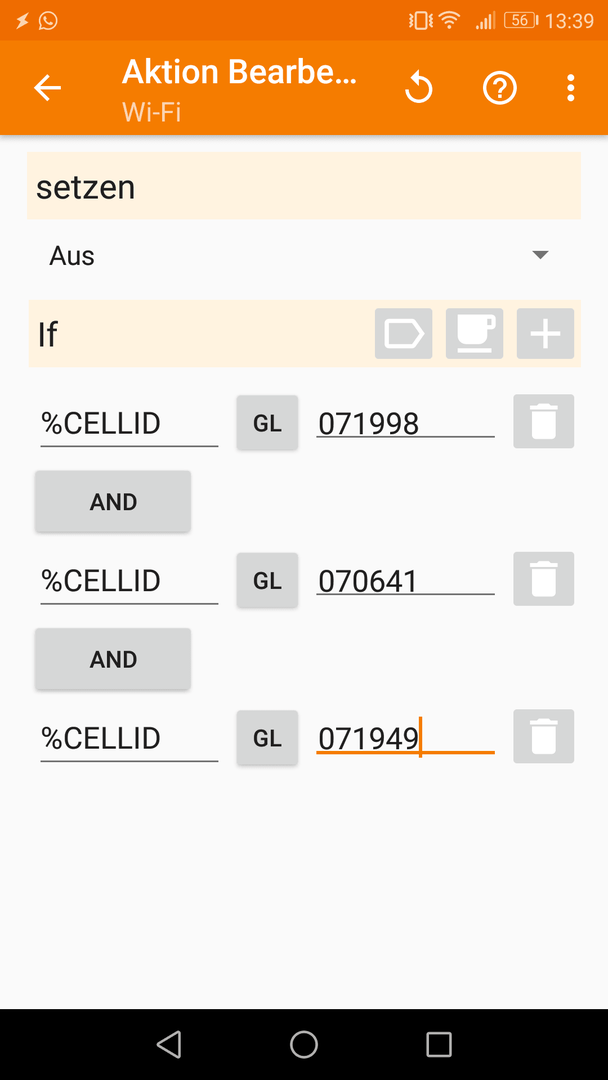Expand the Aus dropdown
This screenshot has width=608, height=1080.
[x=304, y=256]
